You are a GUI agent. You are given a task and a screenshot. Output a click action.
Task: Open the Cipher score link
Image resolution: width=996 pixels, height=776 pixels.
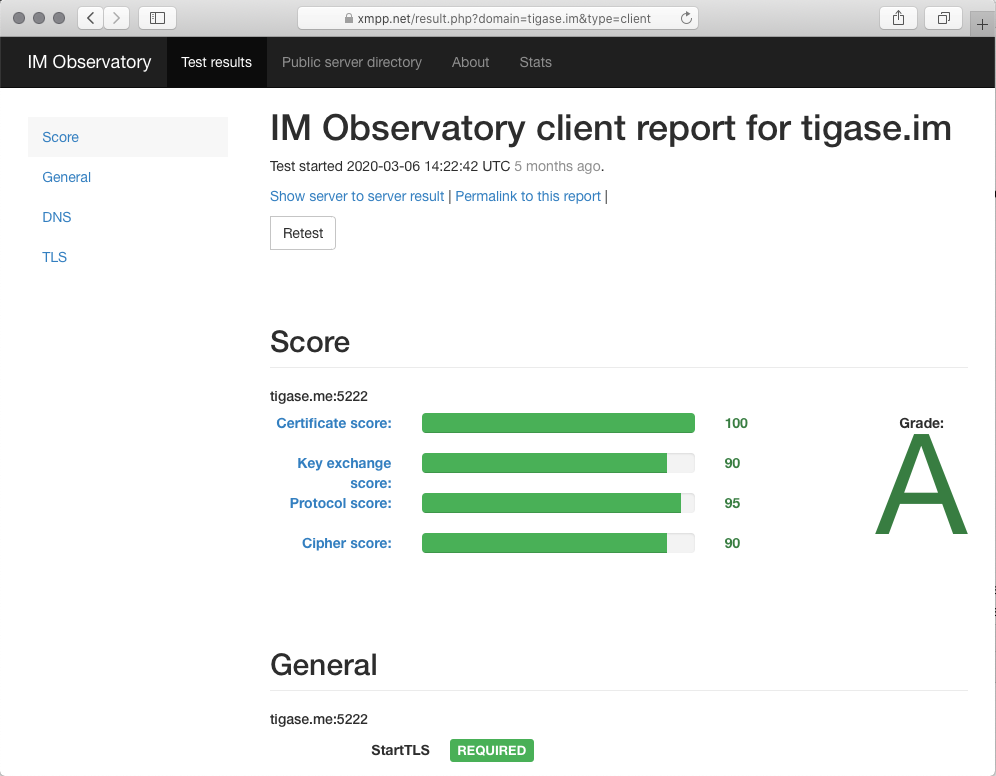(x=347, y=543)
